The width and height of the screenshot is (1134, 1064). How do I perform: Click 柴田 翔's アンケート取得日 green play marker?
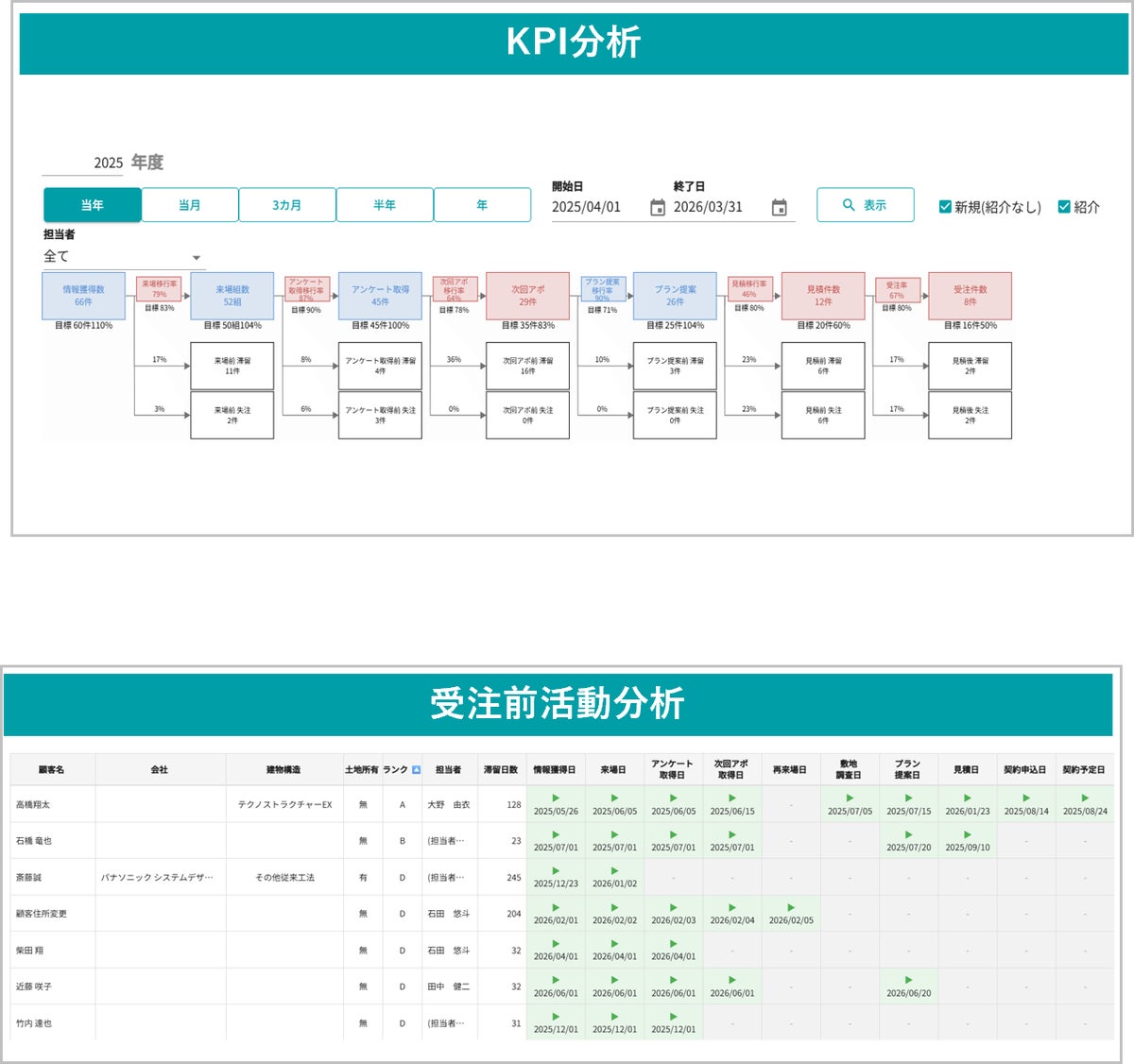673,944
